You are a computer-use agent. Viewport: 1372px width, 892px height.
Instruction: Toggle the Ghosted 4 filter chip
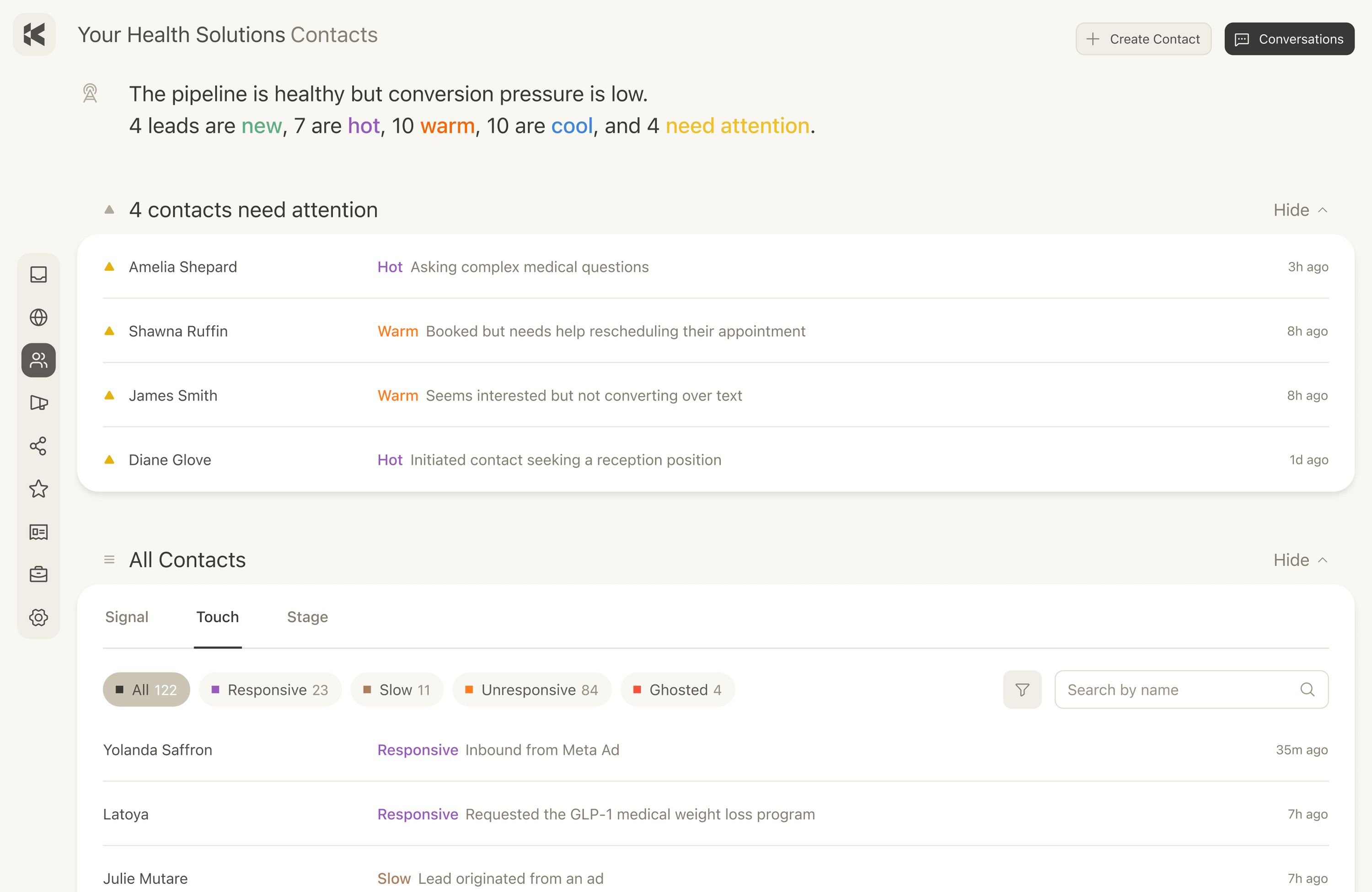[677, 690]
